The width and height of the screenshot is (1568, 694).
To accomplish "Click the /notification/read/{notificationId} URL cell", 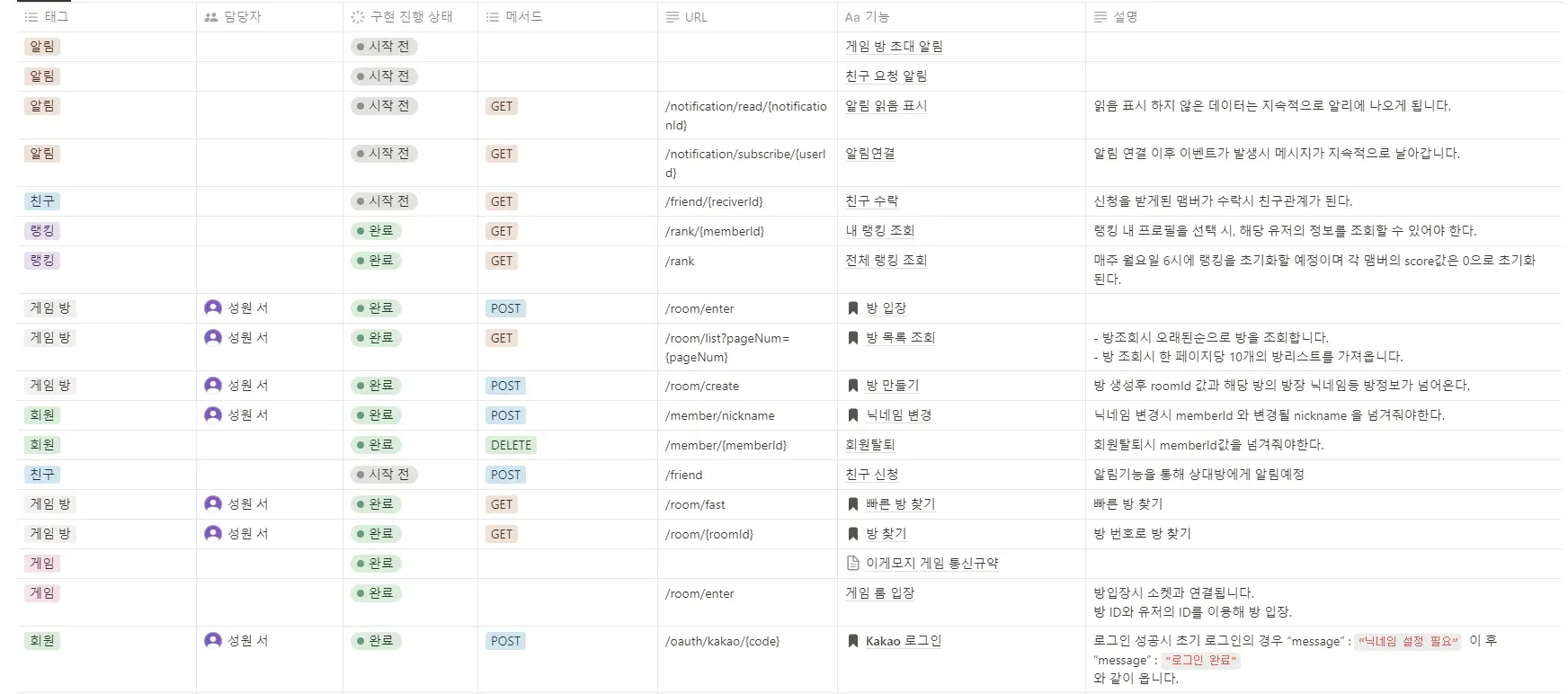I will (746, 116).
